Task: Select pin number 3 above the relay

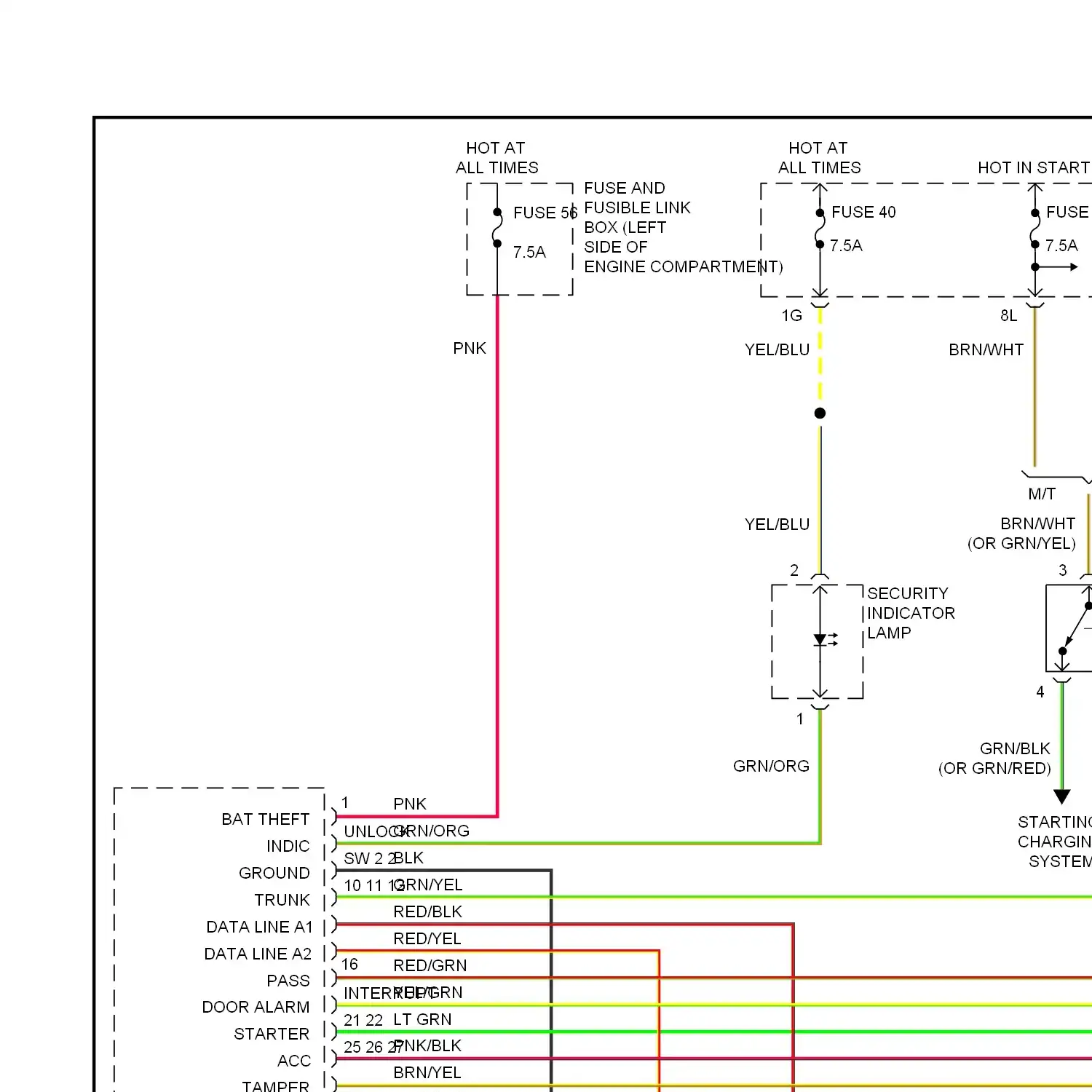Action: [1063, 570]
